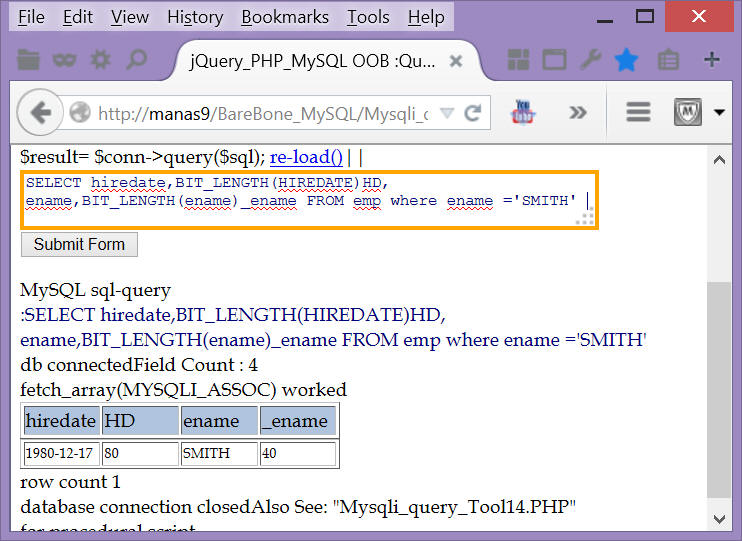This screenshot has height=541, width=742.
Task: Expand the toolbar overflow chevron
Action: pyautogui.click(x=577, y=112)
